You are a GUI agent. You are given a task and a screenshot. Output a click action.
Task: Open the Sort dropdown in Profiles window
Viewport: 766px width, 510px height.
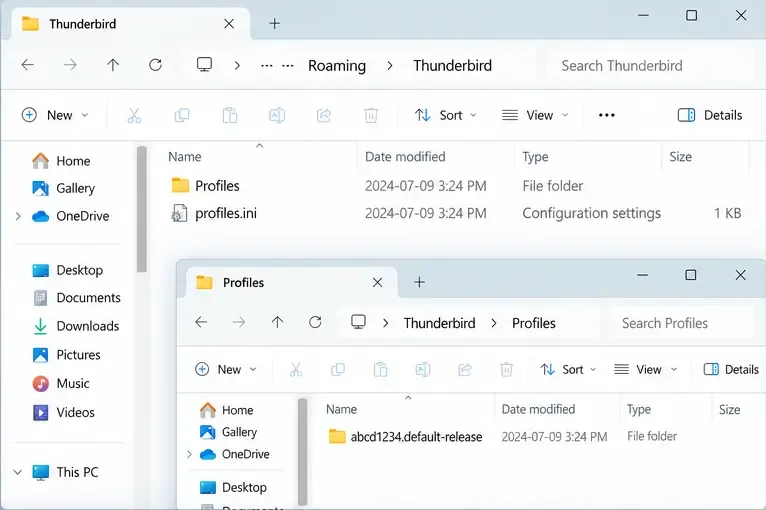coord(568,369)
